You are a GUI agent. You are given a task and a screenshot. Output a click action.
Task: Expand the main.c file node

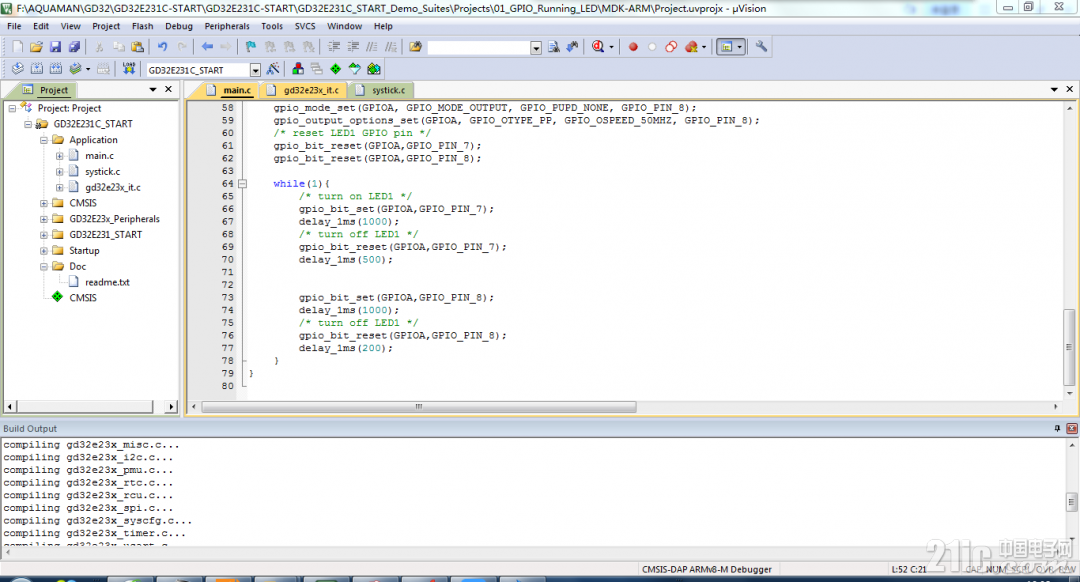[59, 156]
